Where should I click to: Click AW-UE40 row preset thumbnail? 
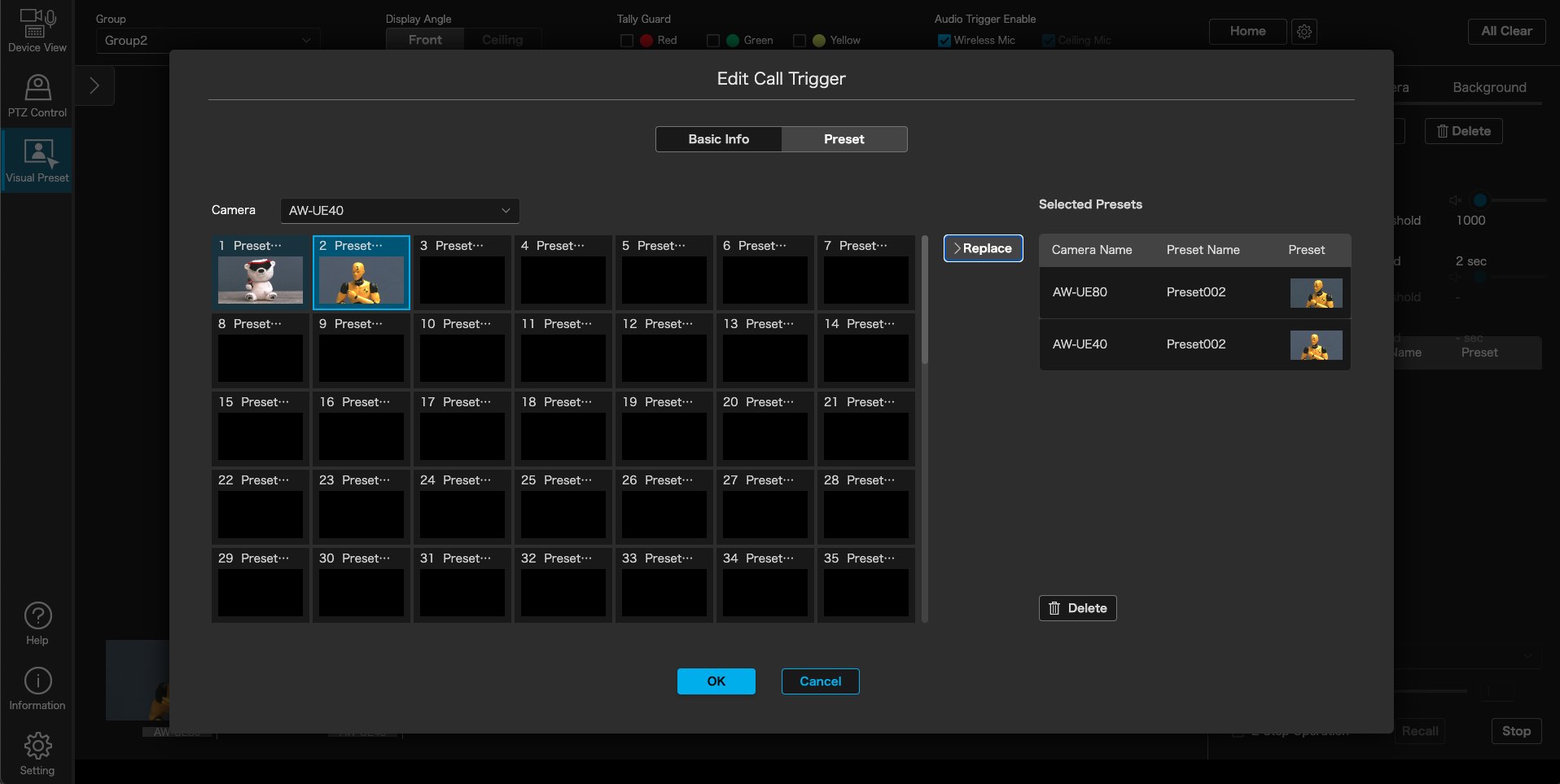pos(1317,345)
